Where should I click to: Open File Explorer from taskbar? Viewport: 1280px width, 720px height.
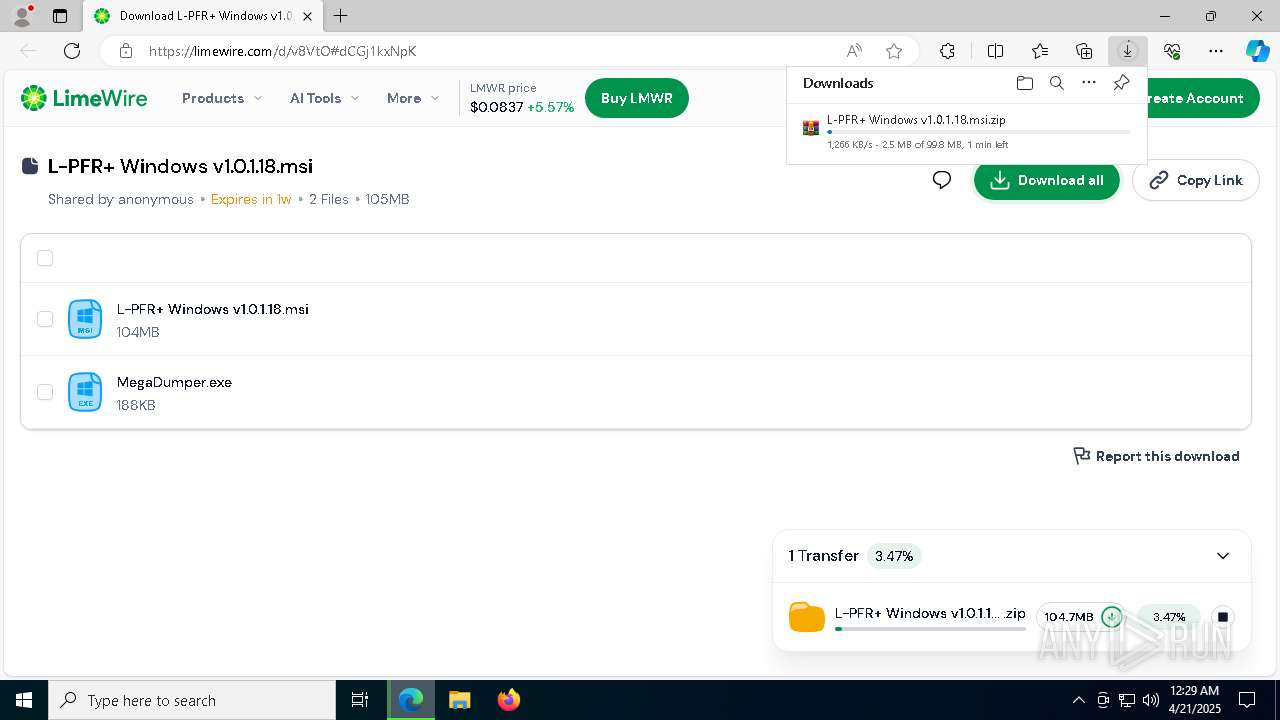460,700
